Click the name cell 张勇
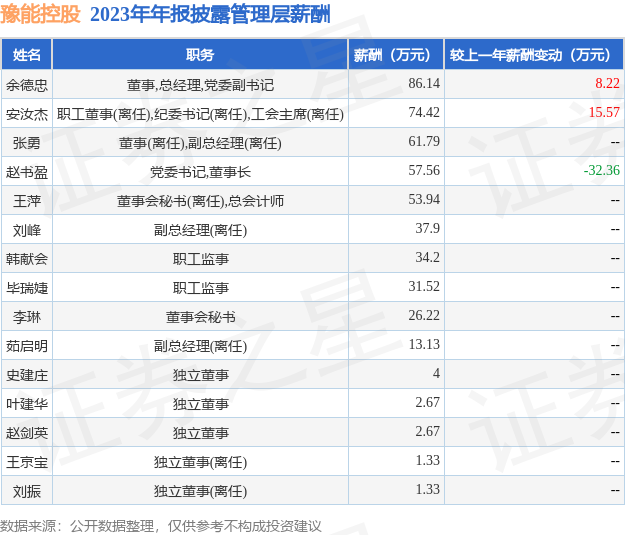This screenshot has width=625, height=535. pos(27,143)
